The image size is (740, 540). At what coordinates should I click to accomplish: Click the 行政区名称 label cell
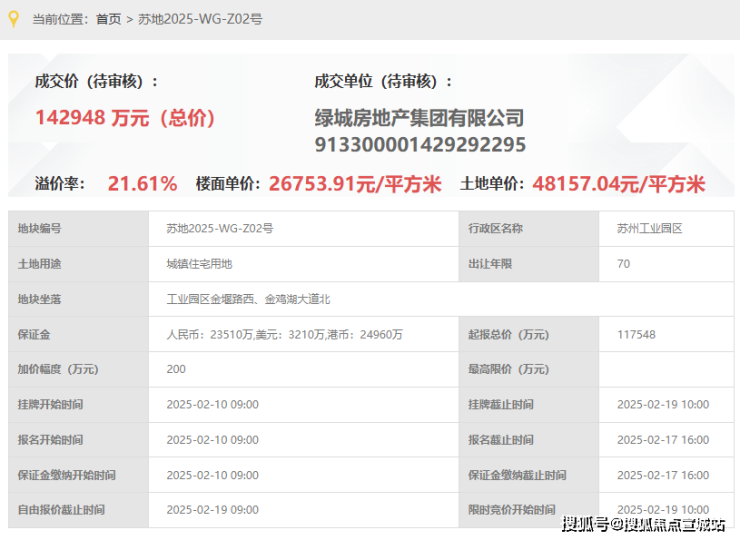529,228
